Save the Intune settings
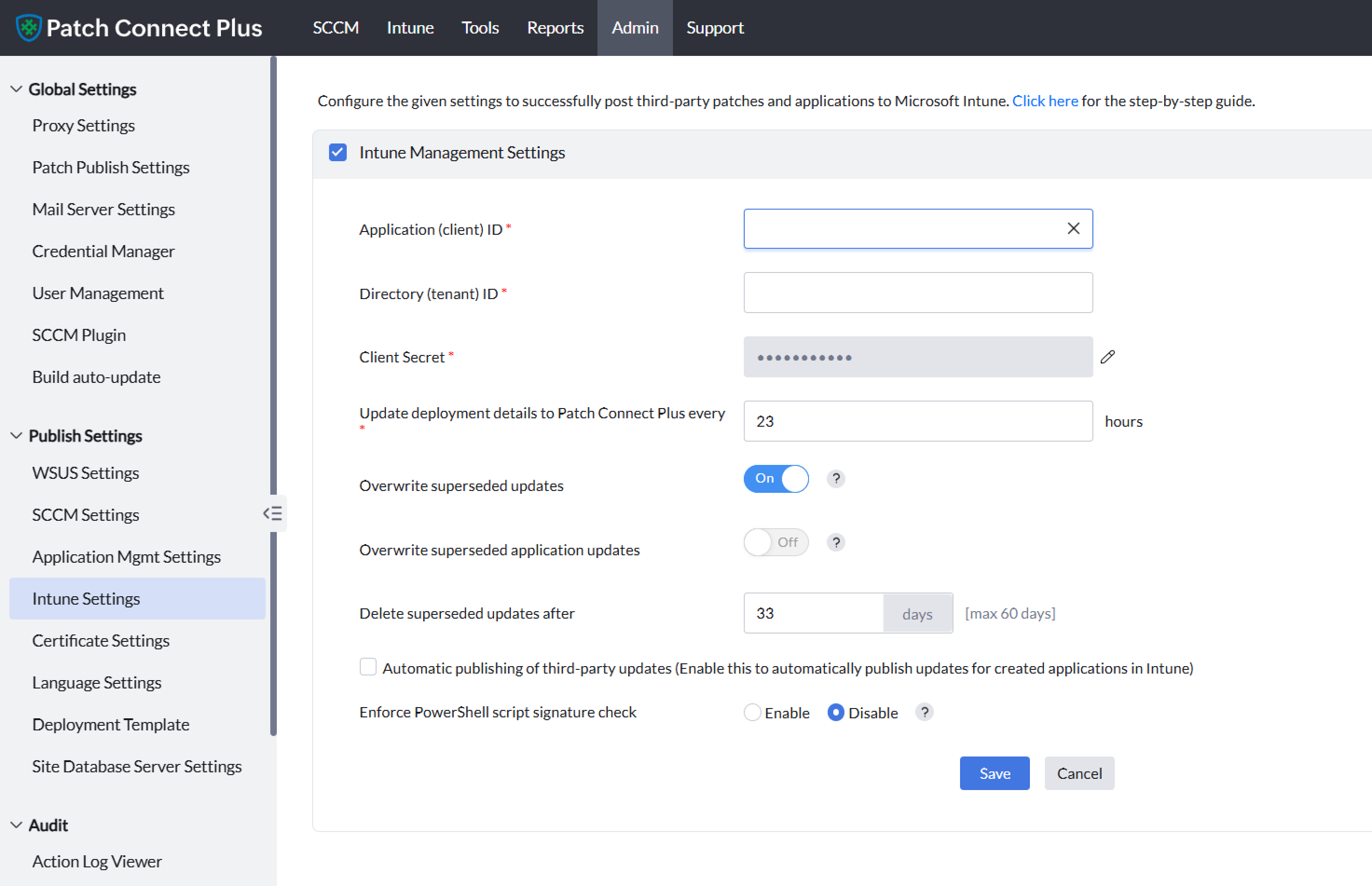 point(995,773)
